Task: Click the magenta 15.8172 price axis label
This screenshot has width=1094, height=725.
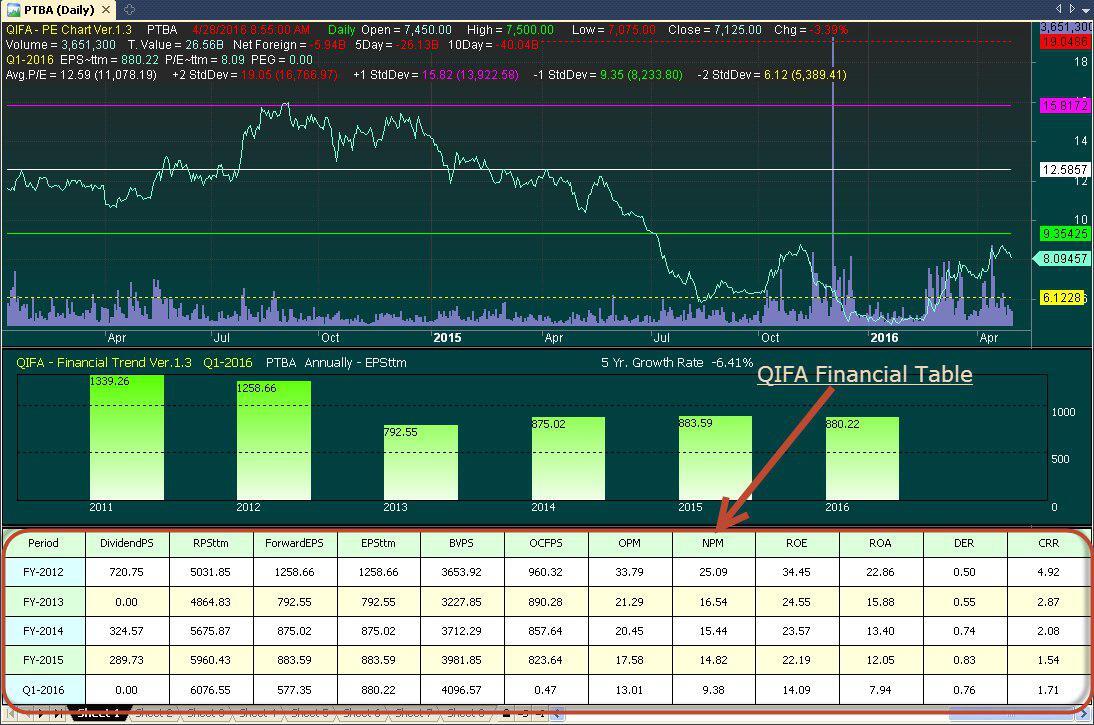Action: tap(1064, 105)
